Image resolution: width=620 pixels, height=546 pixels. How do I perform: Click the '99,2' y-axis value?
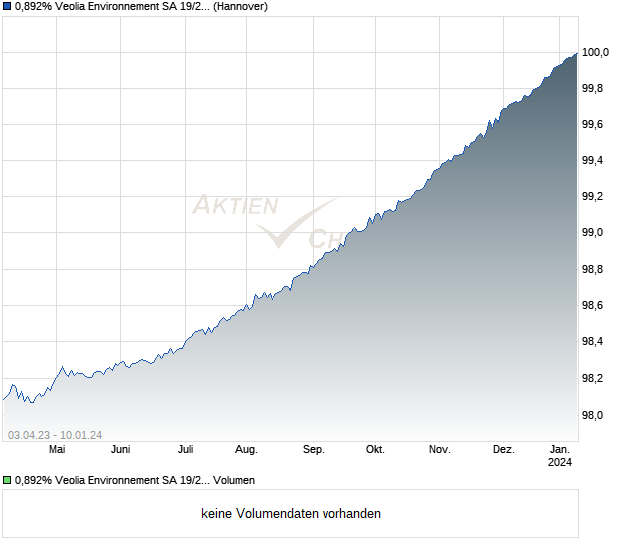(x=593, y=196)
